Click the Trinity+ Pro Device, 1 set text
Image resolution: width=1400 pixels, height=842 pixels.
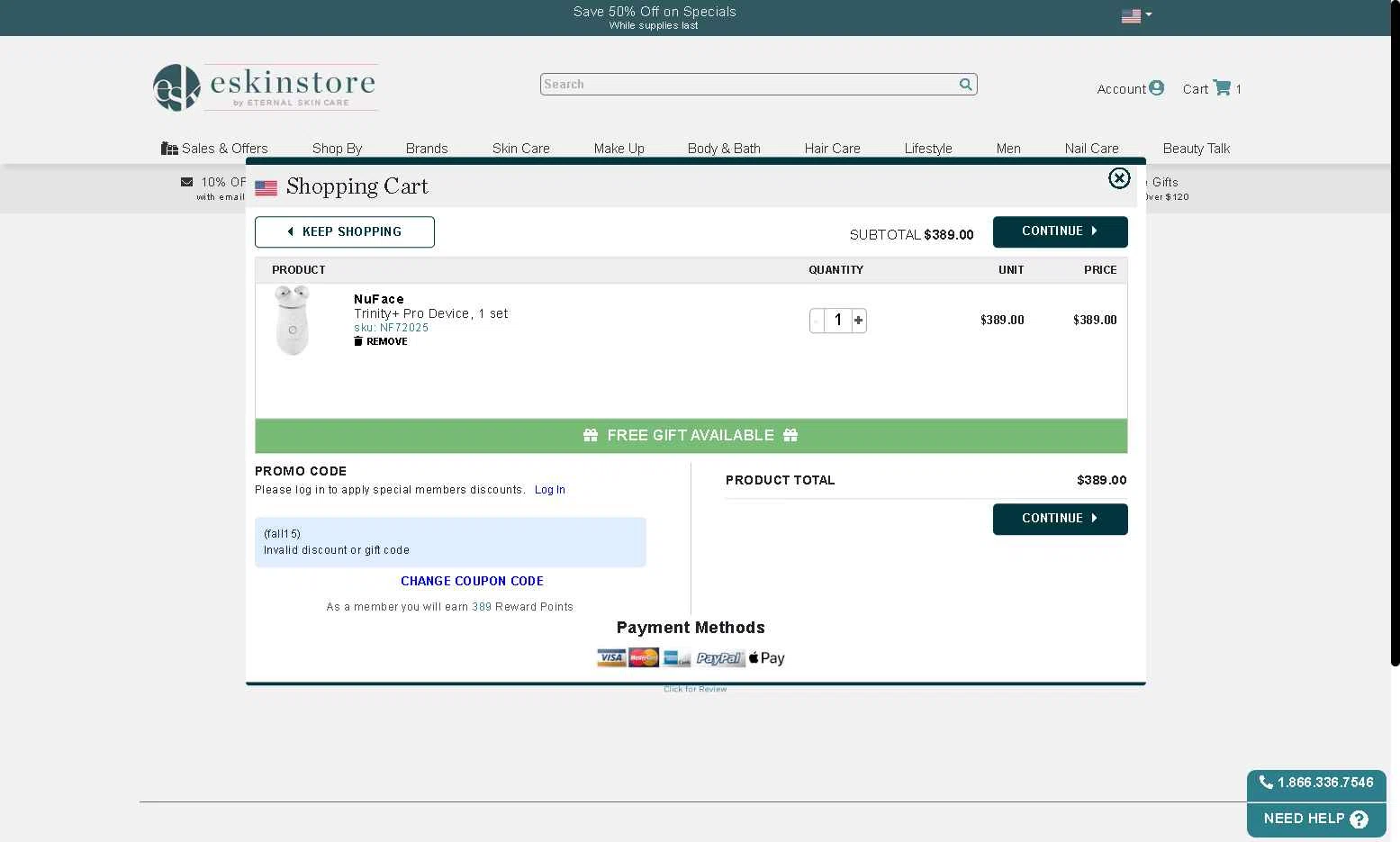430,313
